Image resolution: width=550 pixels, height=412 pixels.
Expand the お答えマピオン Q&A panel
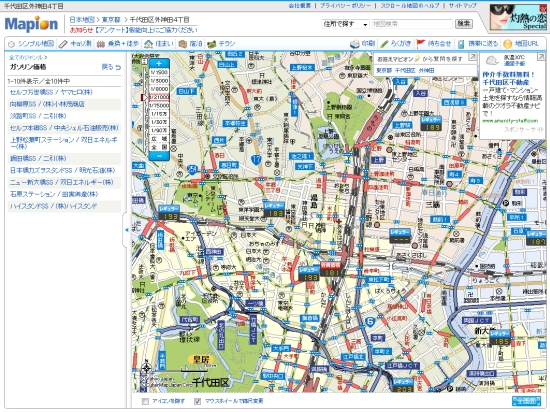[x=472, y=56]
